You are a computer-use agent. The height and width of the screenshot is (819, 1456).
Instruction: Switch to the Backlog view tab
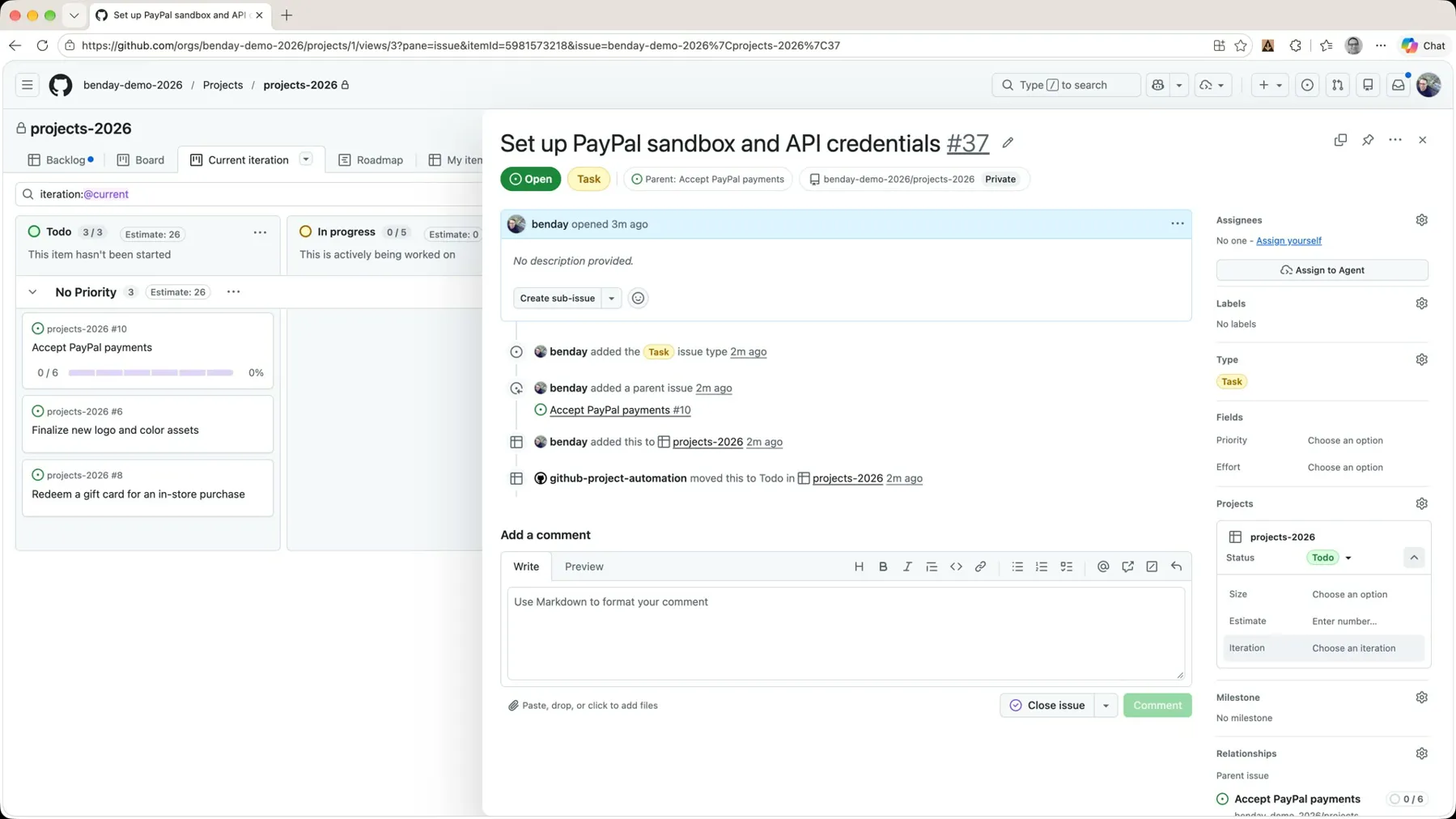tap(61, 160)
